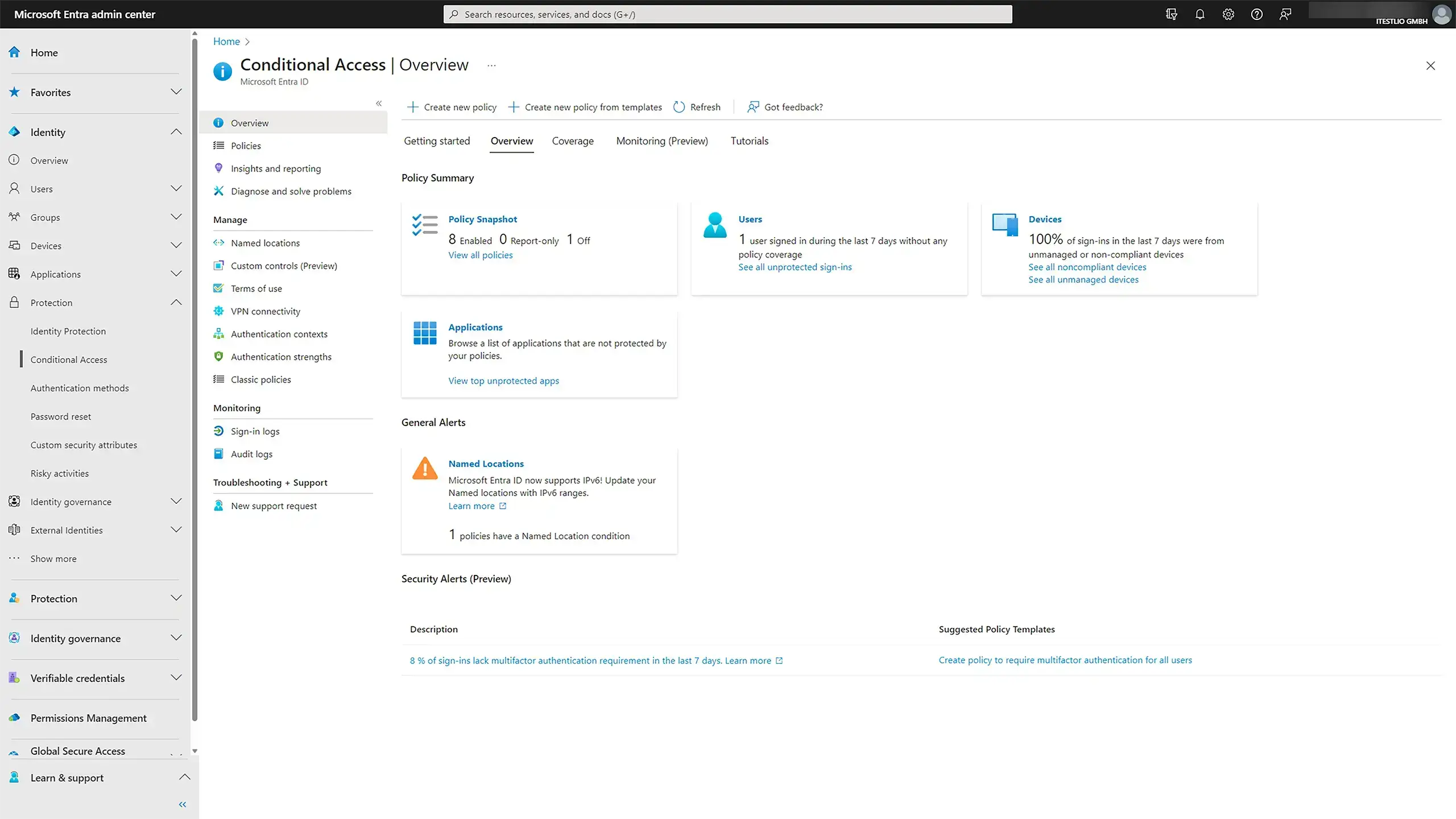Click Create new policy from templates
The width and height of the screenshot is (1456, 819).
pos(585,107)
